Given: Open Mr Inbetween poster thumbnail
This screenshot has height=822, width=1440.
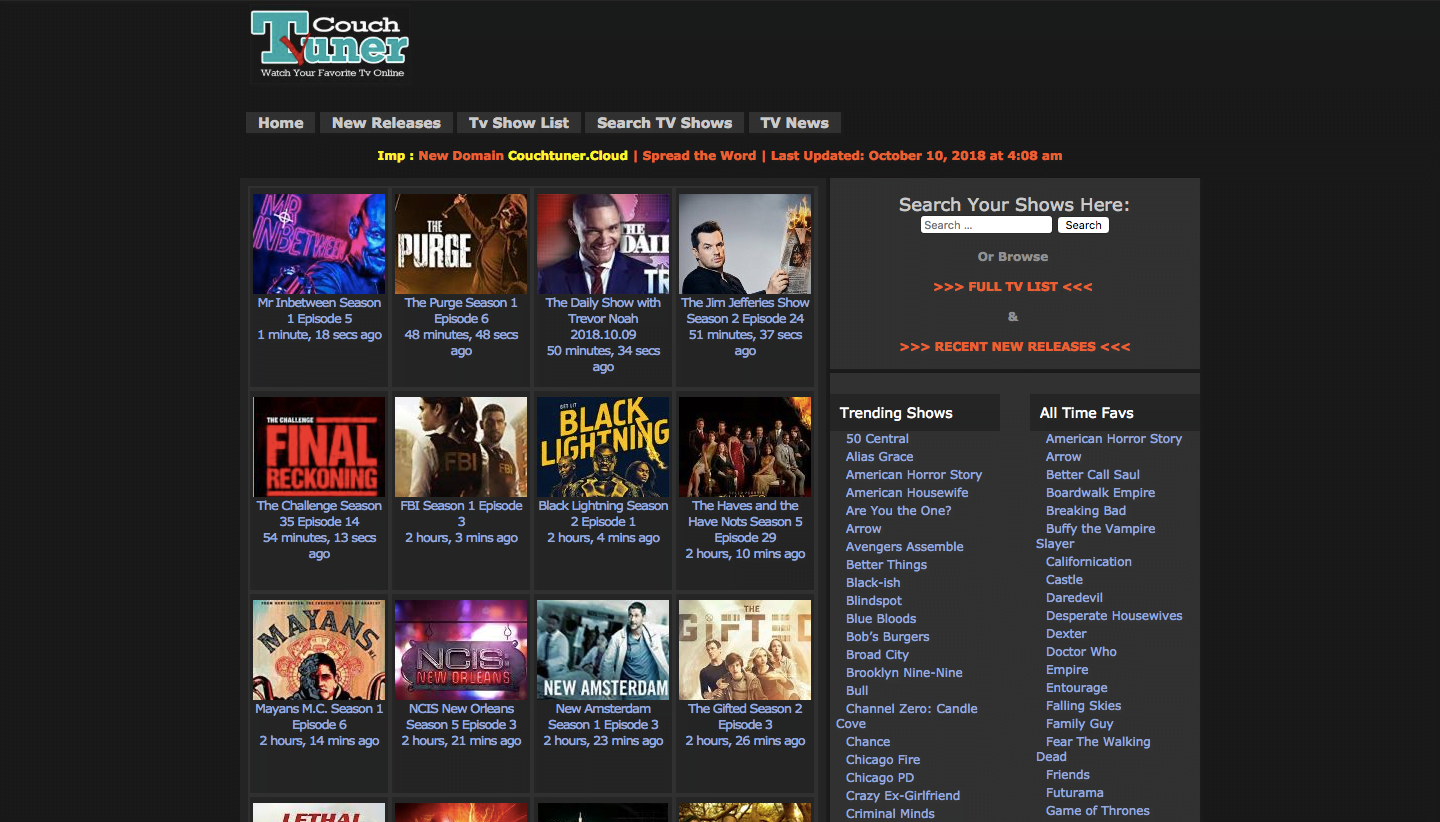Looking at the screenshot, I should tap(319, 244).
